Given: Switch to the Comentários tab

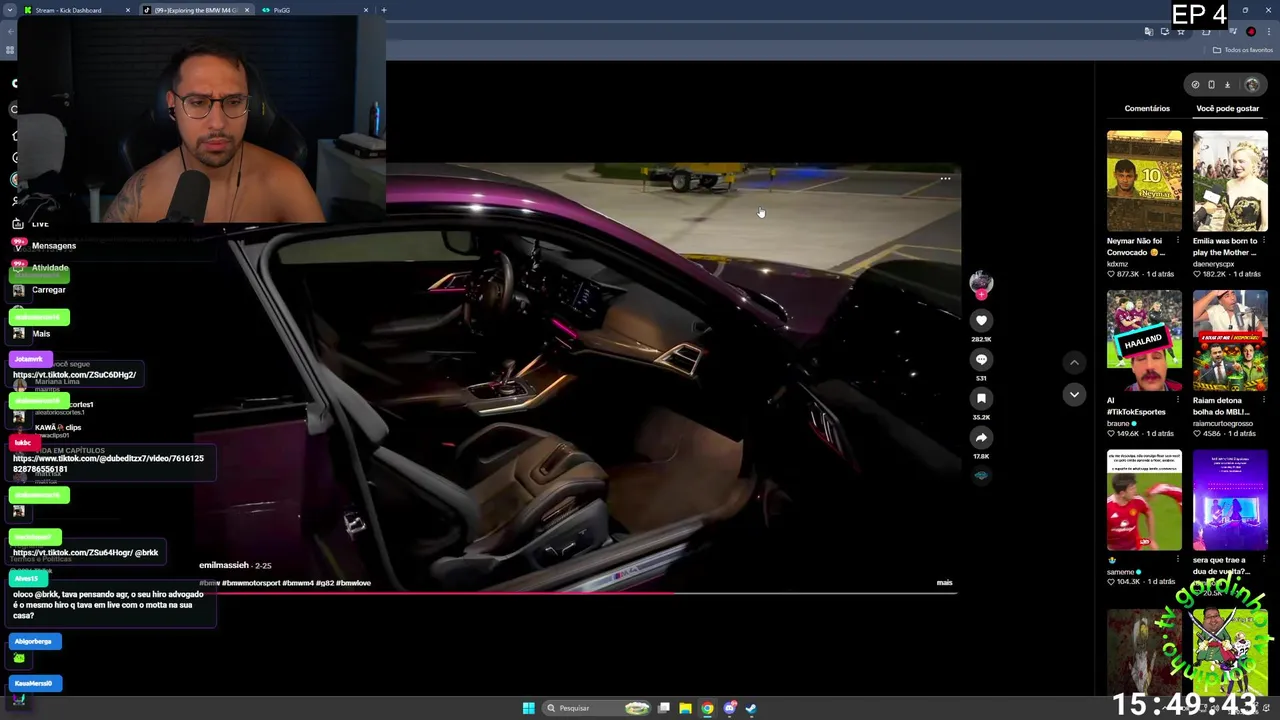Looking at the screenshot, I should pos(1147,108).
